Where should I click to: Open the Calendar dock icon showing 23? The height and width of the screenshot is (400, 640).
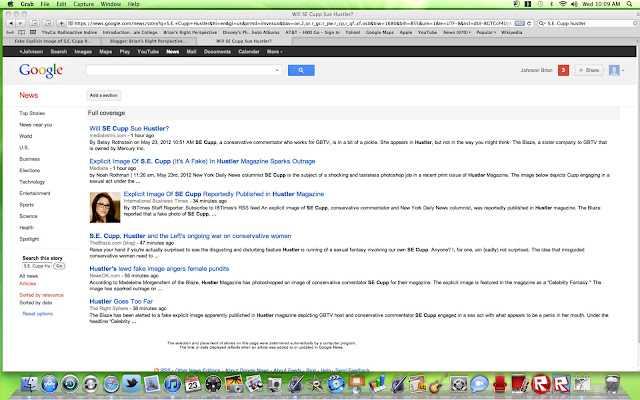point(193,384)
